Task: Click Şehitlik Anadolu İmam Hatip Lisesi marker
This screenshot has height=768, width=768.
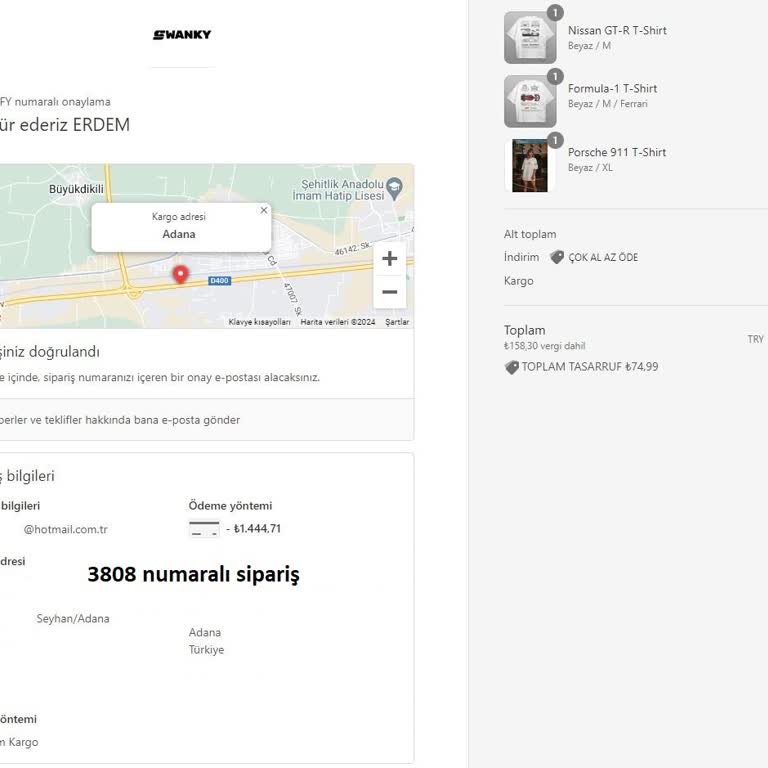Action: pos(394,189)
